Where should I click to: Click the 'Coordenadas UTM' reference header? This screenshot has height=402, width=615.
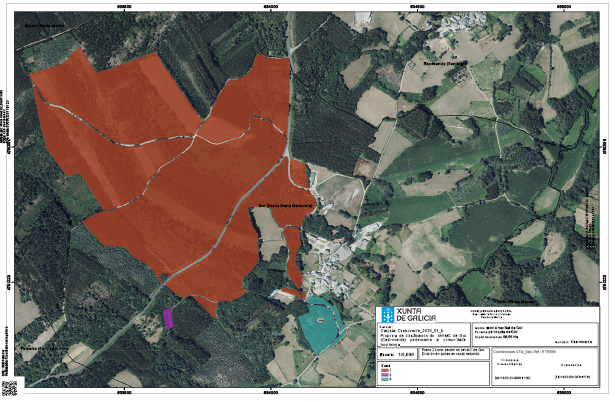pyautogui.click(x=523, y=353)
